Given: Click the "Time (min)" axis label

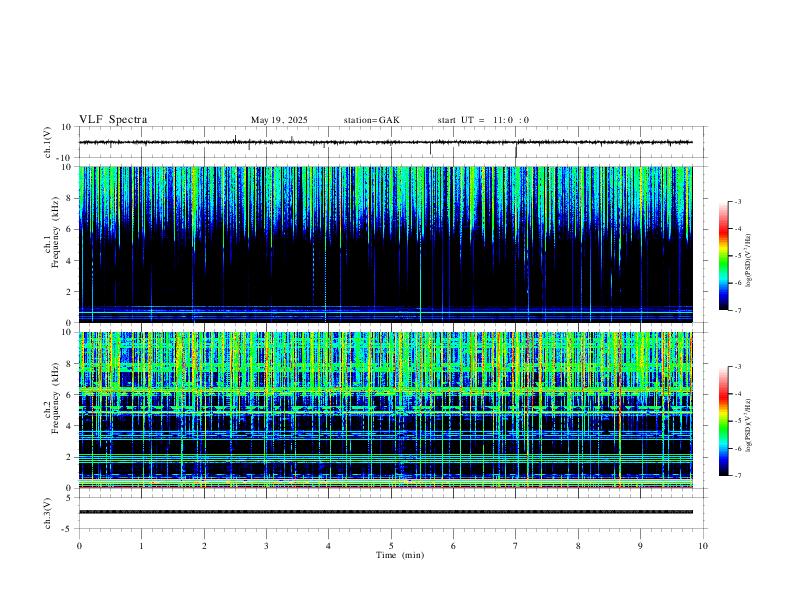Looking at the screenshot, I should [x=400, y=555].
